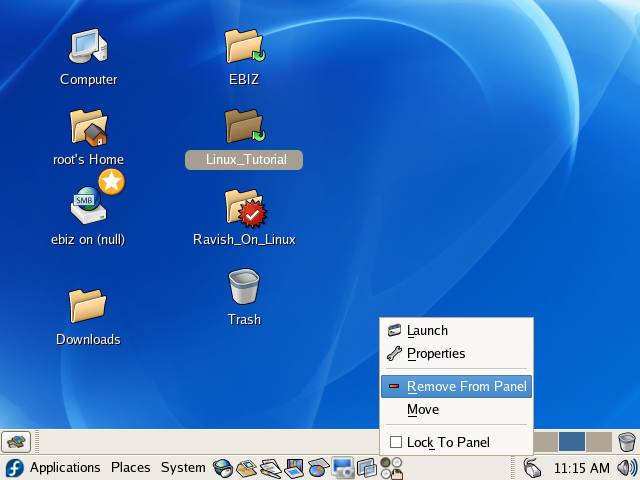Screen dimensions: 640x480
Task: Open the word processor launcher in panel
Action: click(271, 467)
